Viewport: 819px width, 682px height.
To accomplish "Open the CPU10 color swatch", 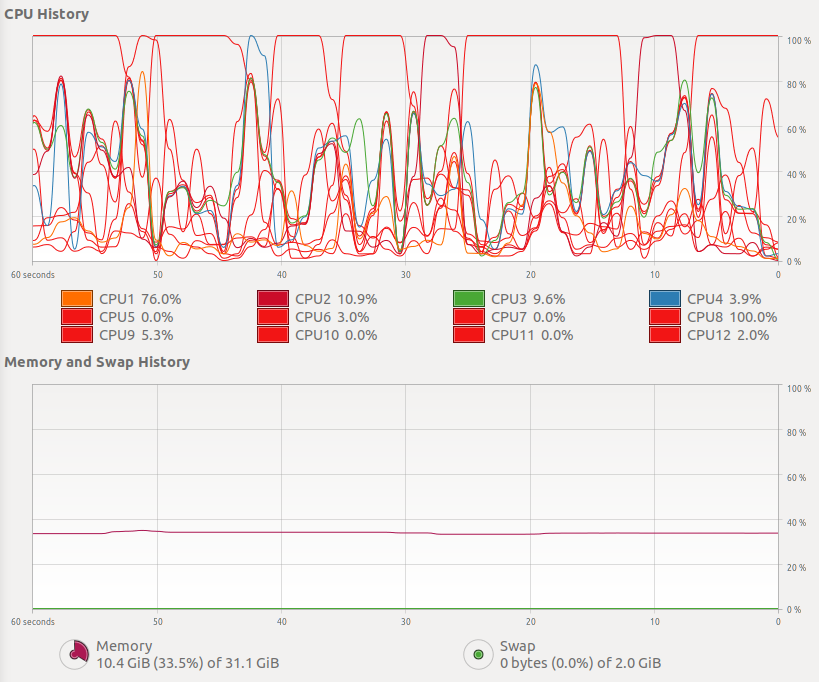I will [273, 335].
